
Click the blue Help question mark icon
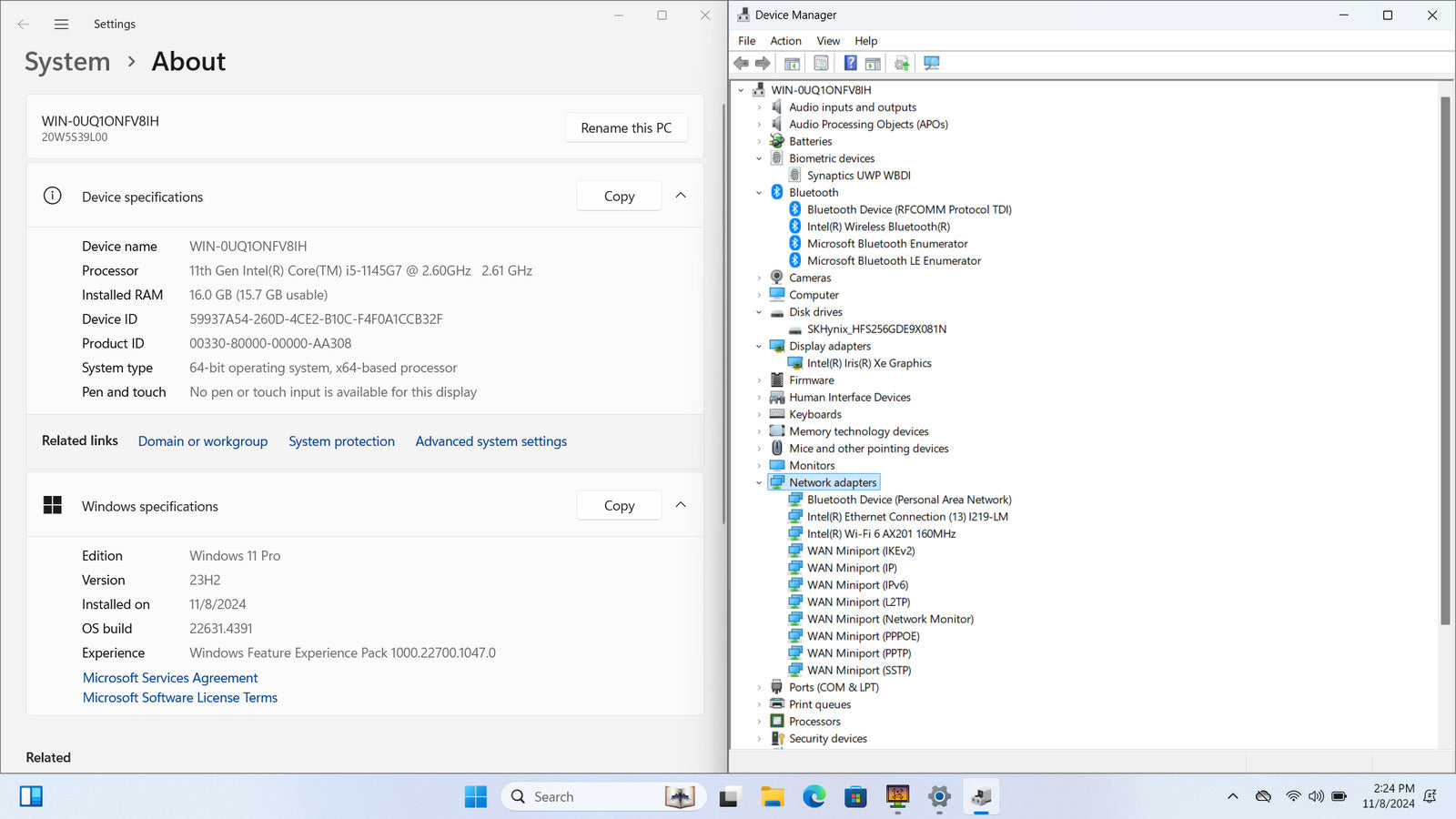click(x=850, y=63)
